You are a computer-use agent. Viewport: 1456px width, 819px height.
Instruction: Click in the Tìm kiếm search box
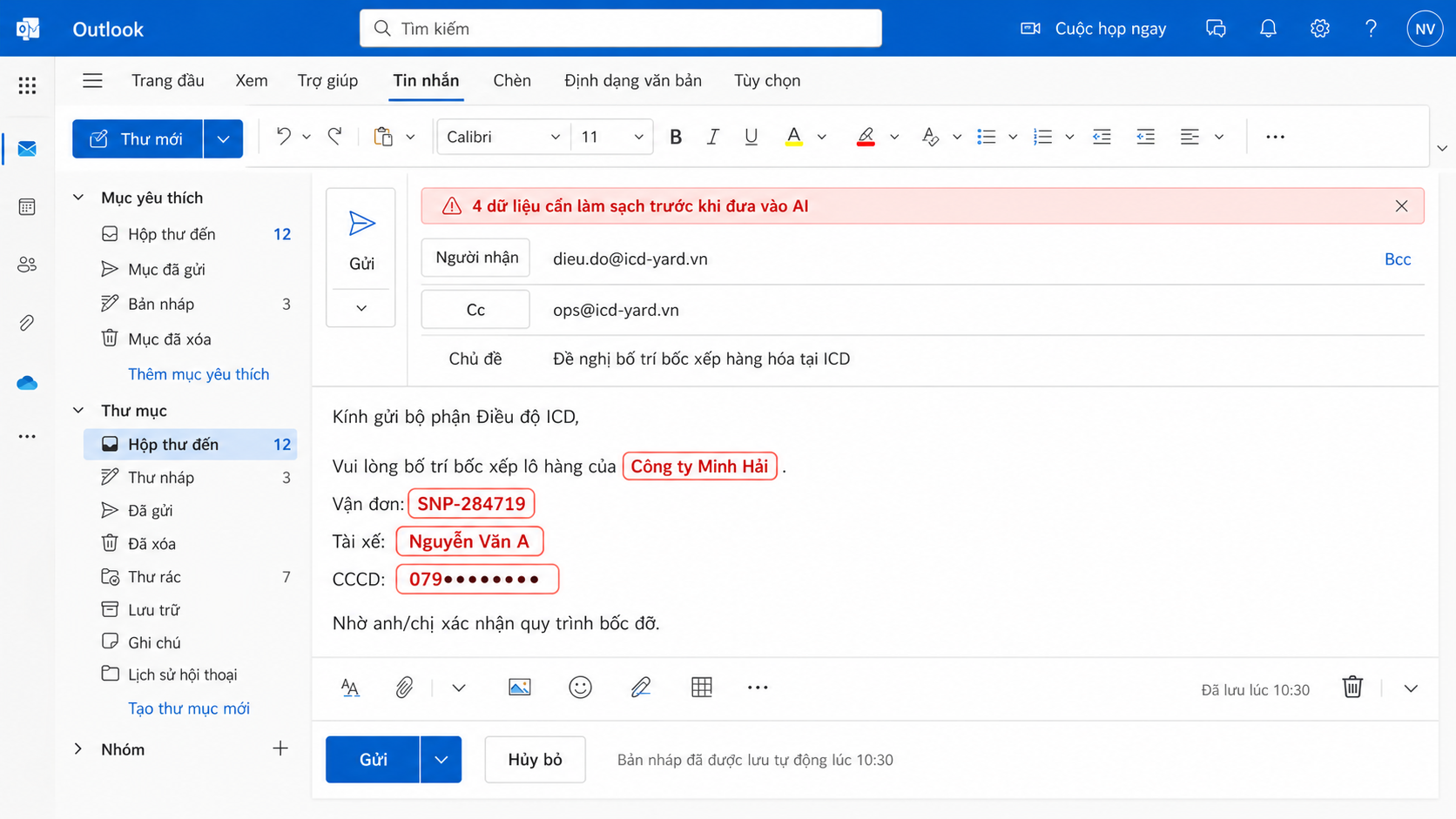pos(621,29)
